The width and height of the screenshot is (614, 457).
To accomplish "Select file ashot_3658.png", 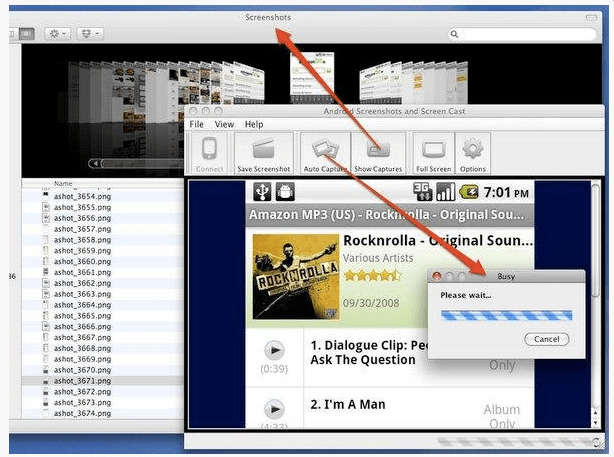I will (82, 240).
